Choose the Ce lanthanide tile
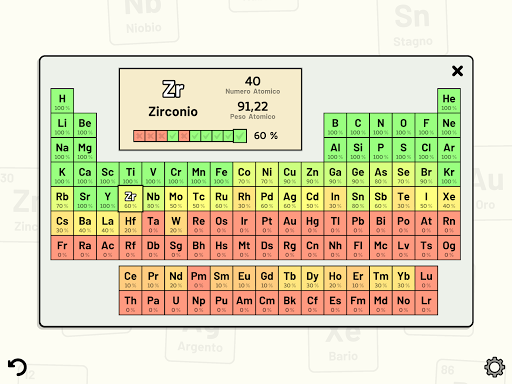The image size is (512, 384). click(130, 278)
